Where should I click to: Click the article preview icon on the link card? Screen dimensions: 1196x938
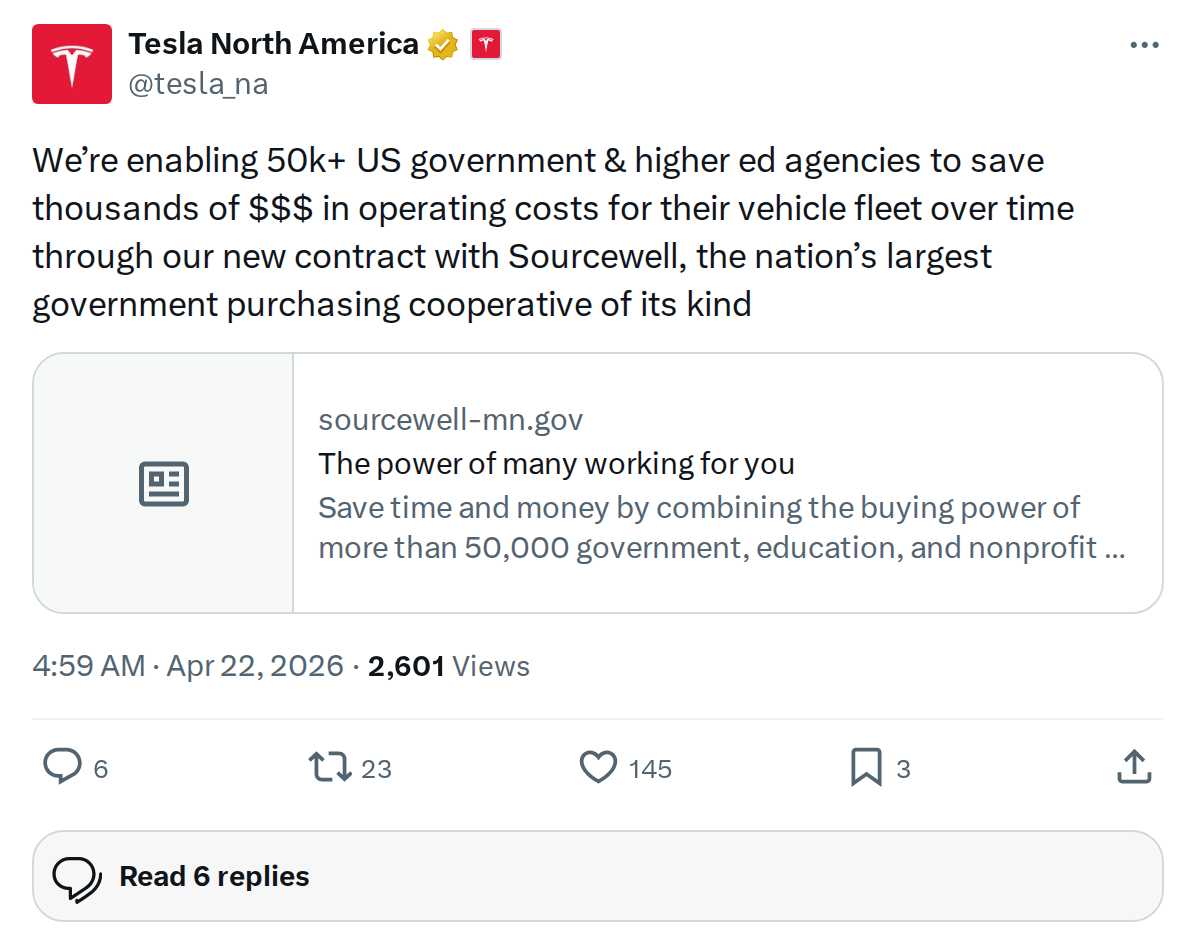(x=163, y=482)
